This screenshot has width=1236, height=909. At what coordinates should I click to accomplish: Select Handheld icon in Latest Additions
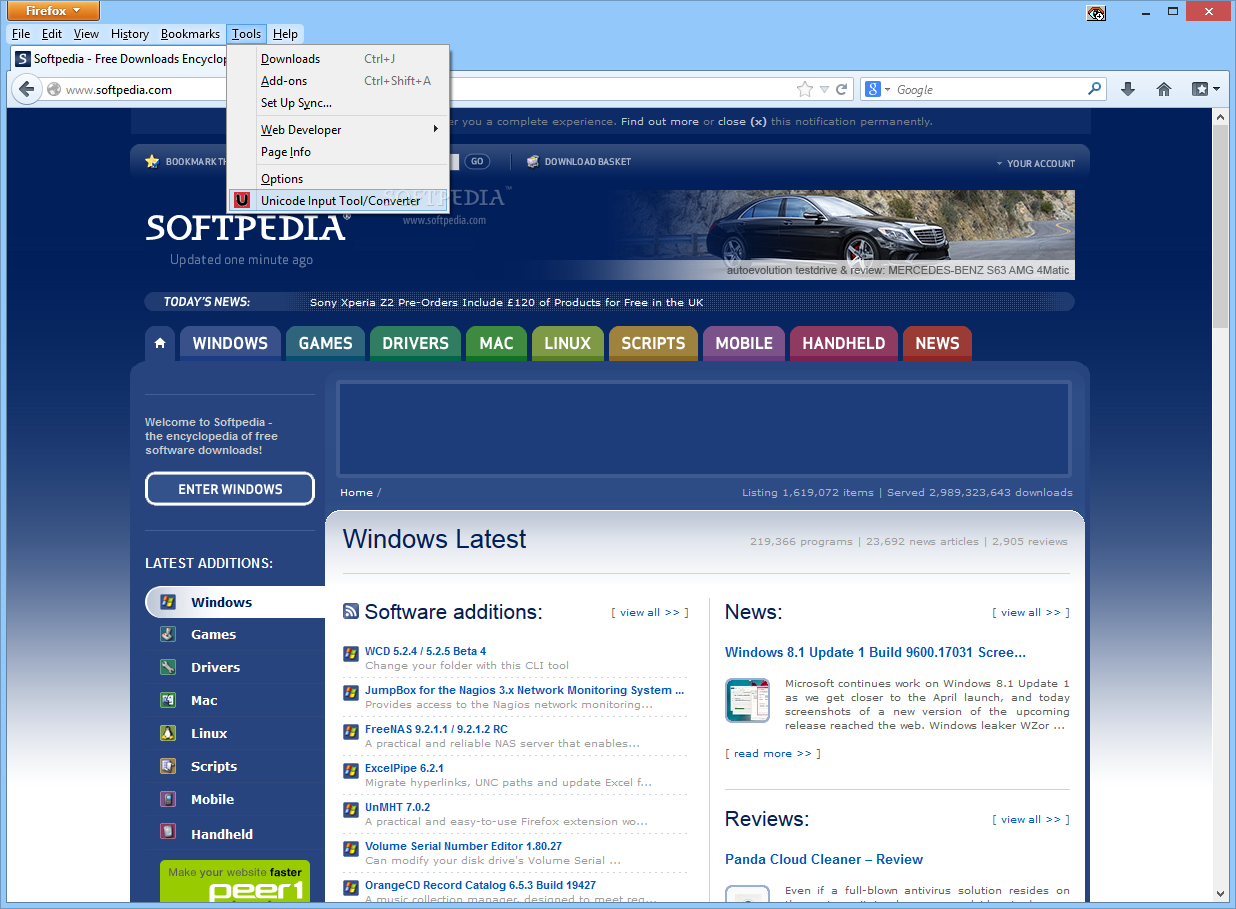169,832
